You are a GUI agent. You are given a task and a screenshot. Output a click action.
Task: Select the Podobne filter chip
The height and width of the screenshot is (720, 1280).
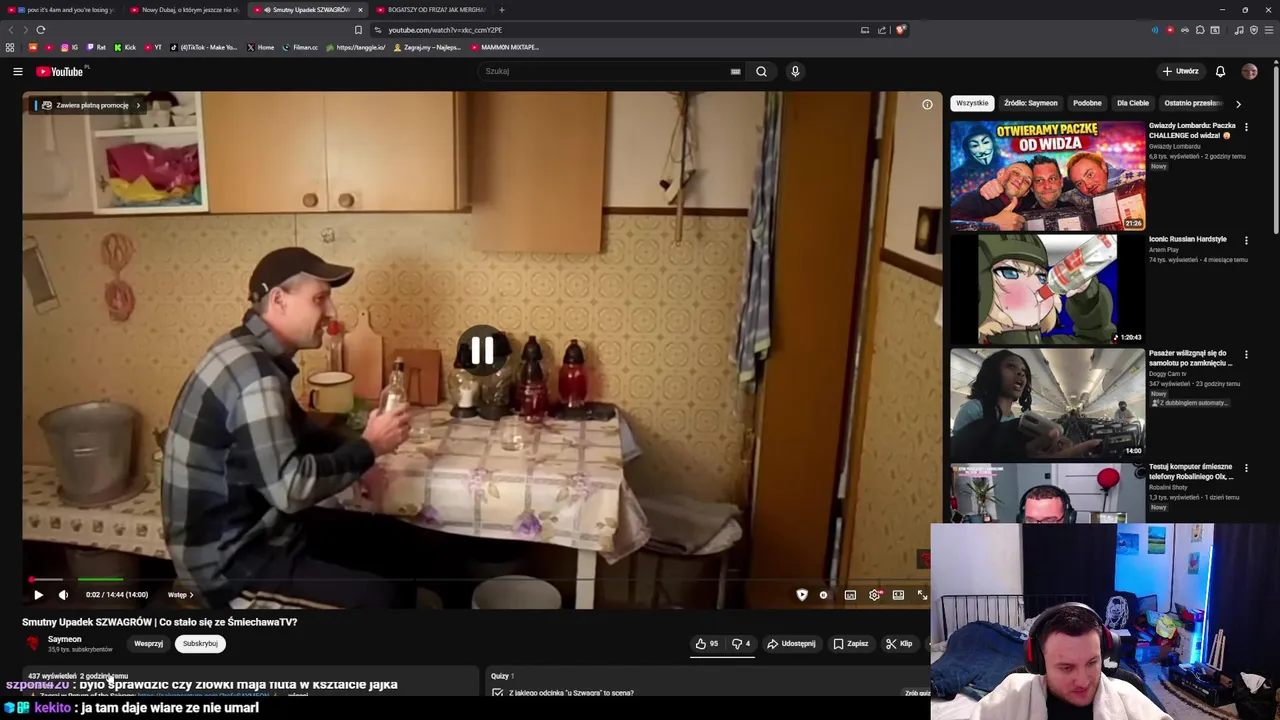[1087, 103]
